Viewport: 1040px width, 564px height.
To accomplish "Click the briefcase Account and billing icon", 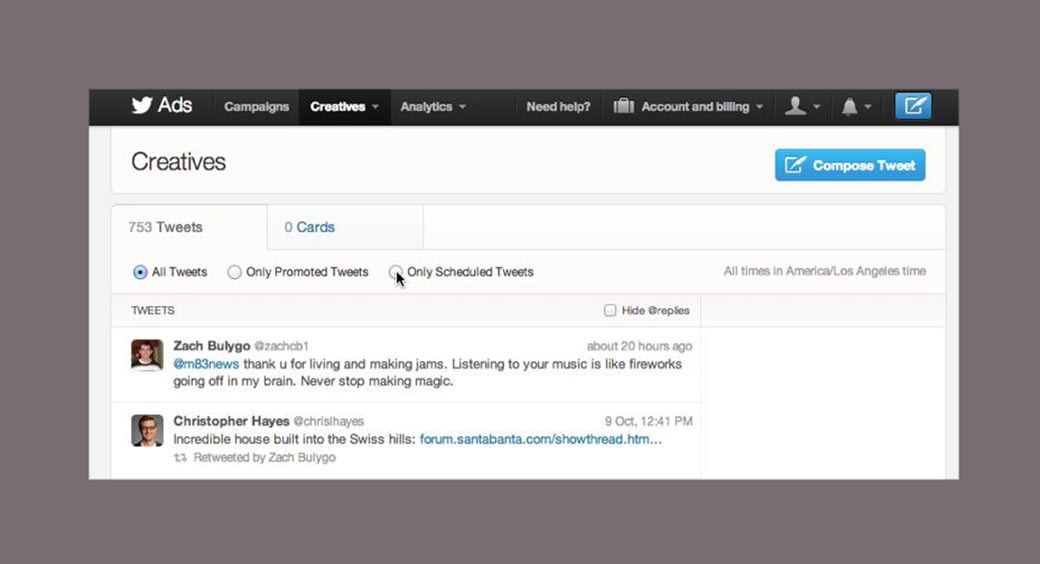I will 624,106.
